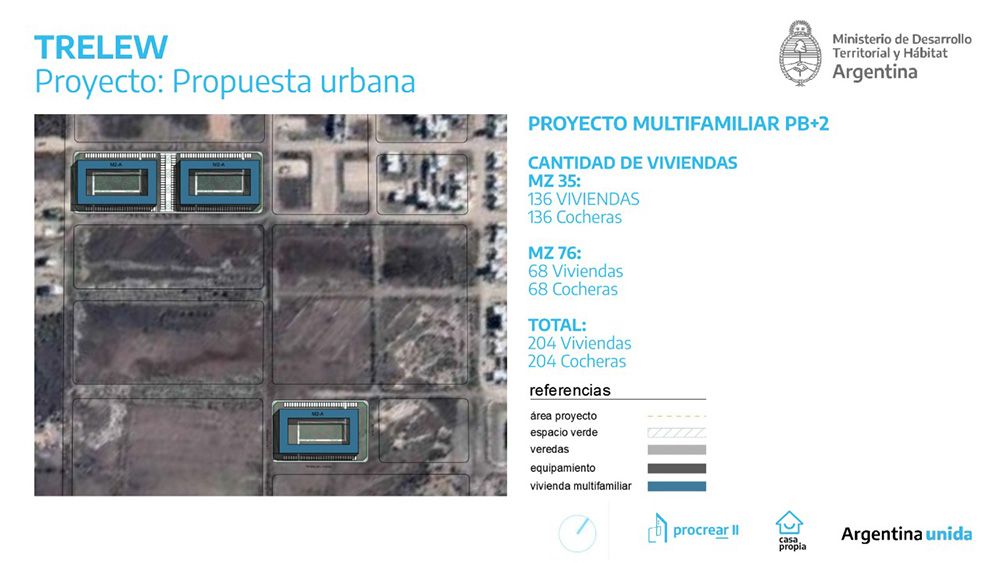Click the área proyecto dashed line sample

point(676,415)
